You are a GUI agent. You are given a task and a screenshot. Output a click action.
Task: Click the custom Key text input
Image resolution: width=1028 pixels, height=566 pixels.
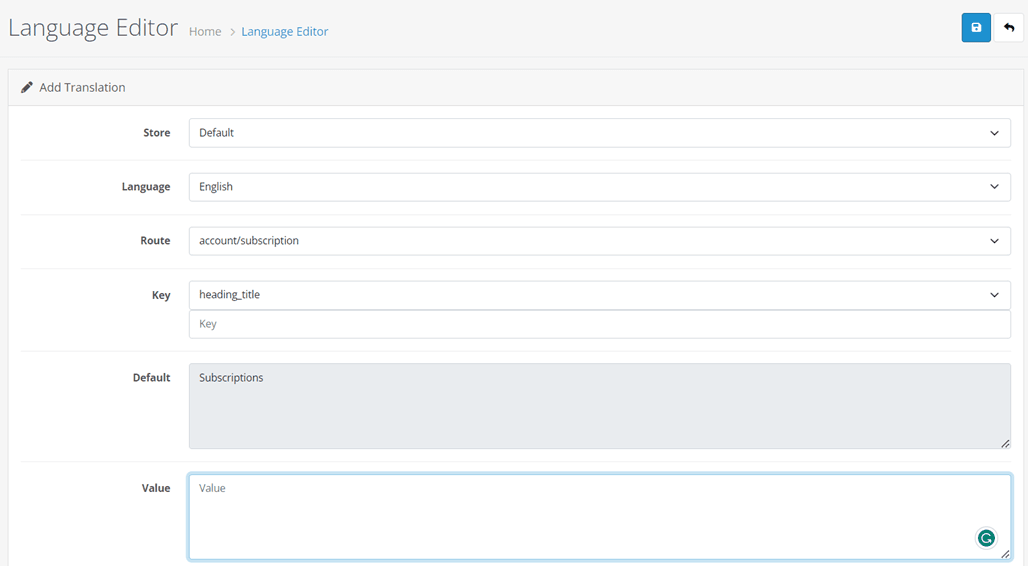[x=599, y=324]
